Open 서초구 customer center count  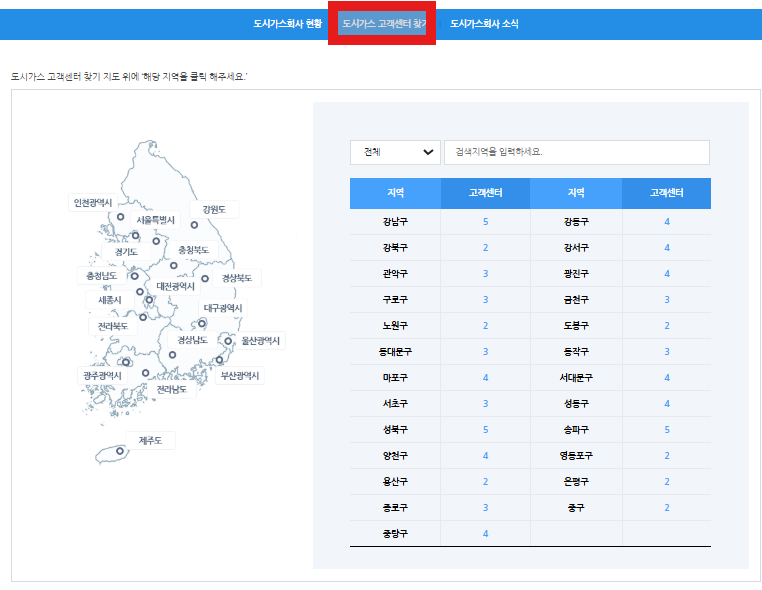485,404
